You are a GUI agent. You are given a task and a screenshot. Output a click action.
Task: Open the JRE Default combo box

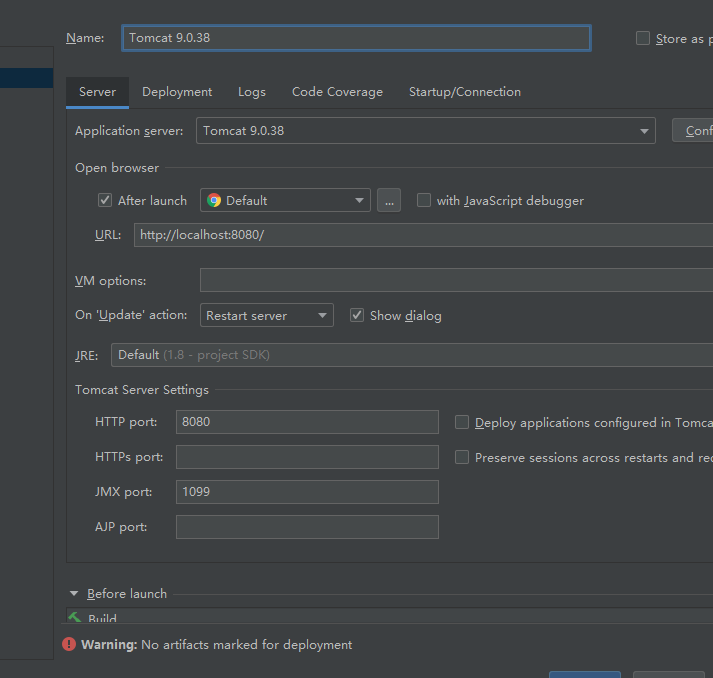point(412,355)
